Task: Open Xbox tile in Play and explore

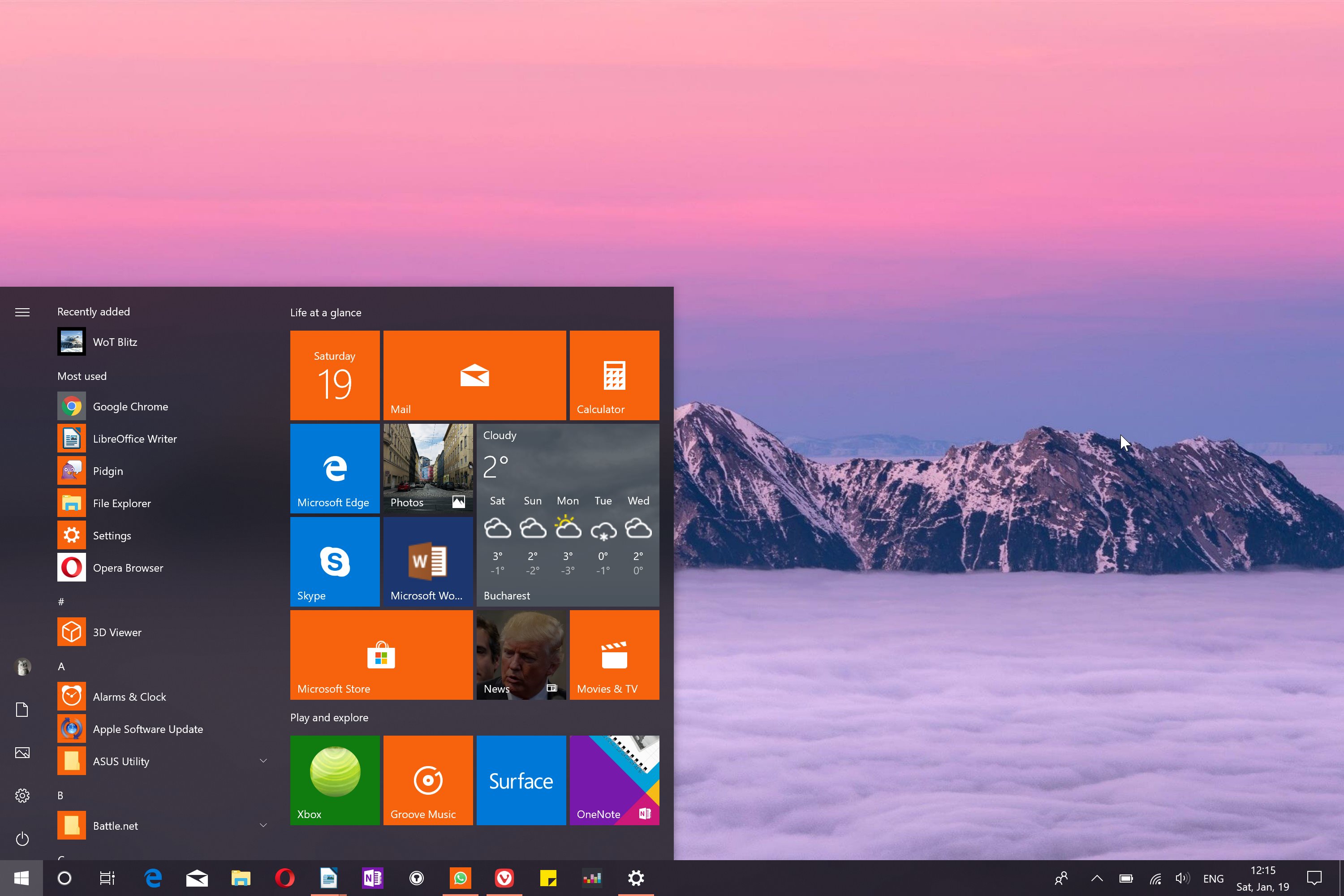Action: [x=335, y=778]
